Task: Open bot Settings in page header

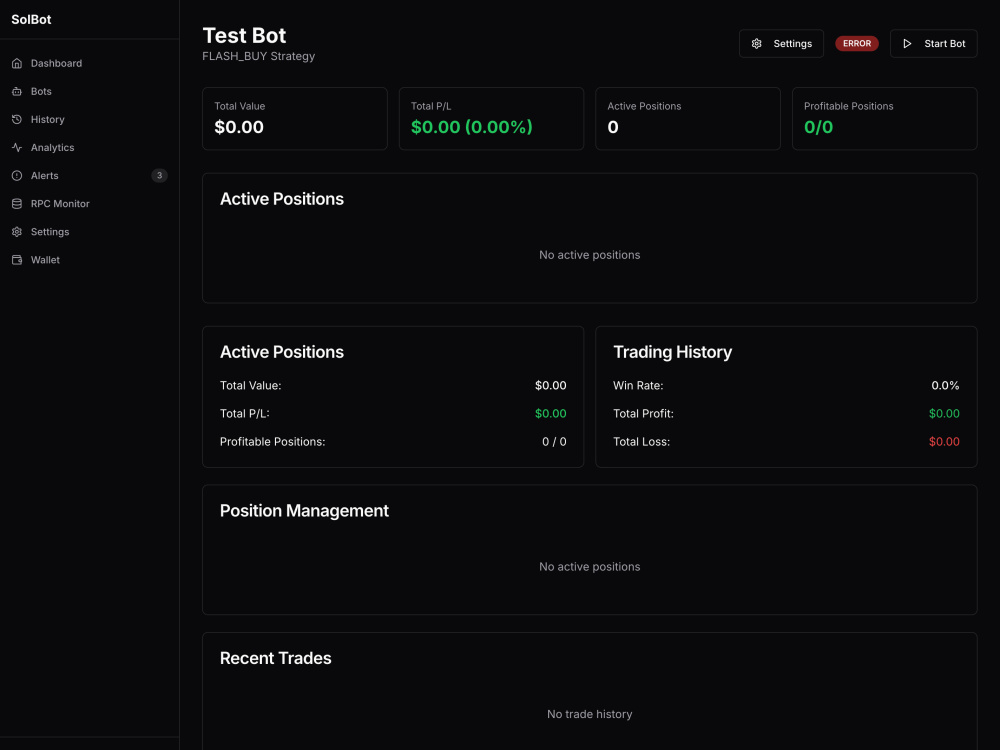Action: (x=781, y=43)
